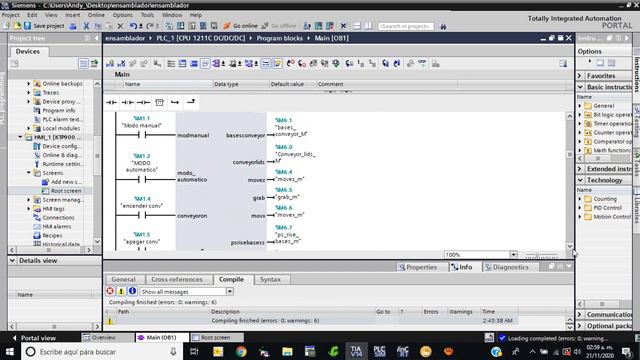Open the Project menu
Screen dimensions: 640x360
(11, 15)
